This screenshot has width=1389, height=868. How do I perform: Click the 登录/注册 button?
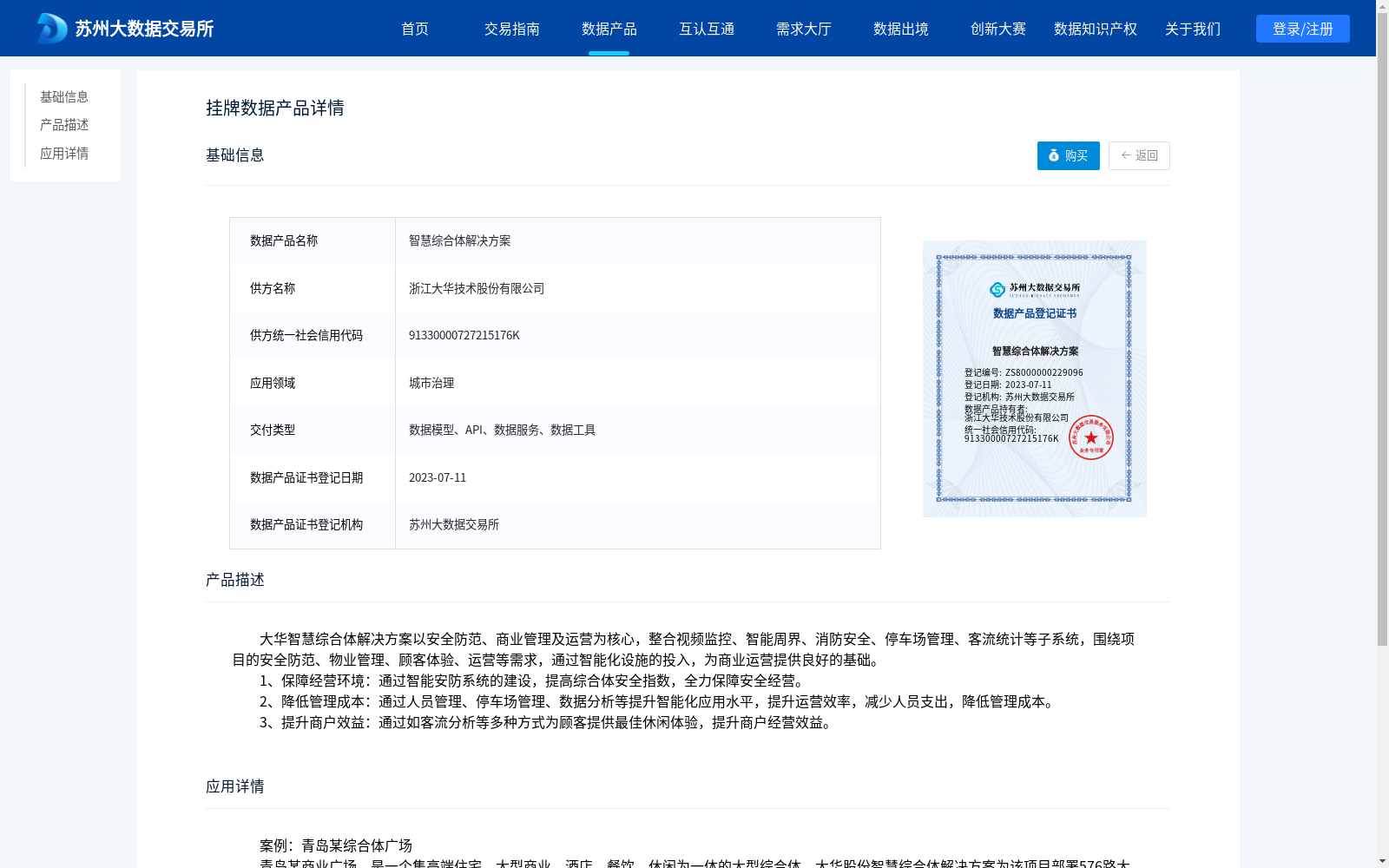1303,29
